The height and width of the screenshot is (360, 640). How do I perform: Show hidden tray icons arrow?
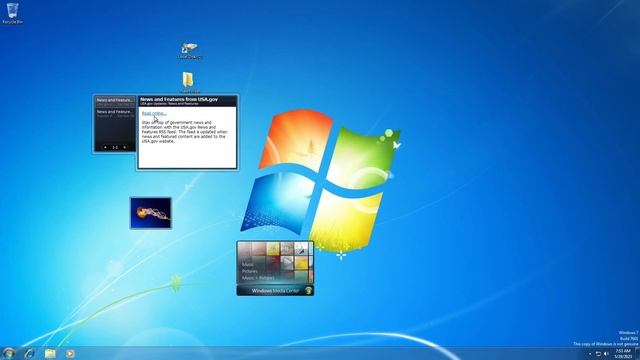tap(590, 354)
